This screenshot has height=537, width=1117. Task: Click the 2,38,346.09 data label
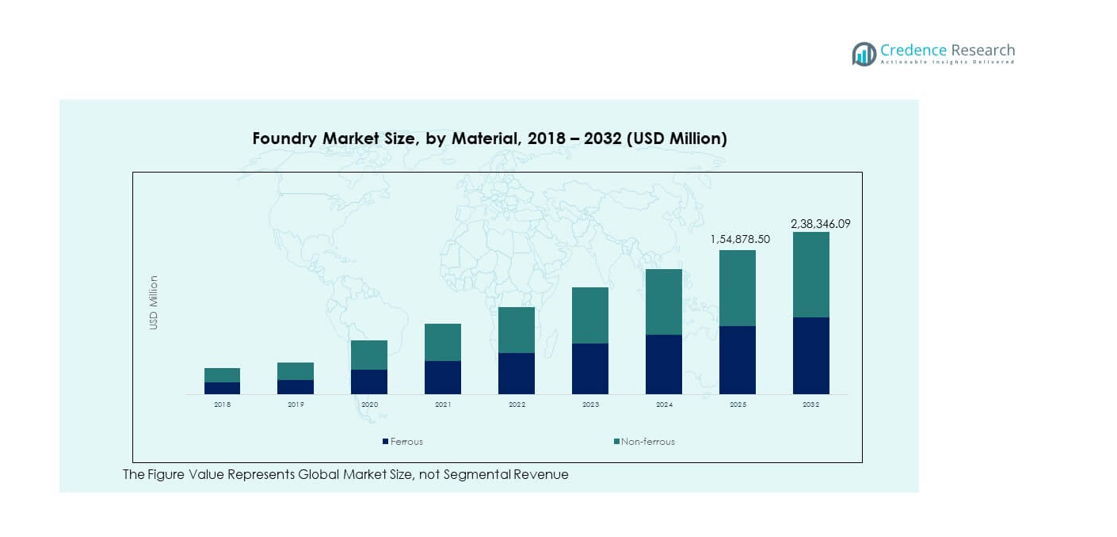click(x=820, y=224)
